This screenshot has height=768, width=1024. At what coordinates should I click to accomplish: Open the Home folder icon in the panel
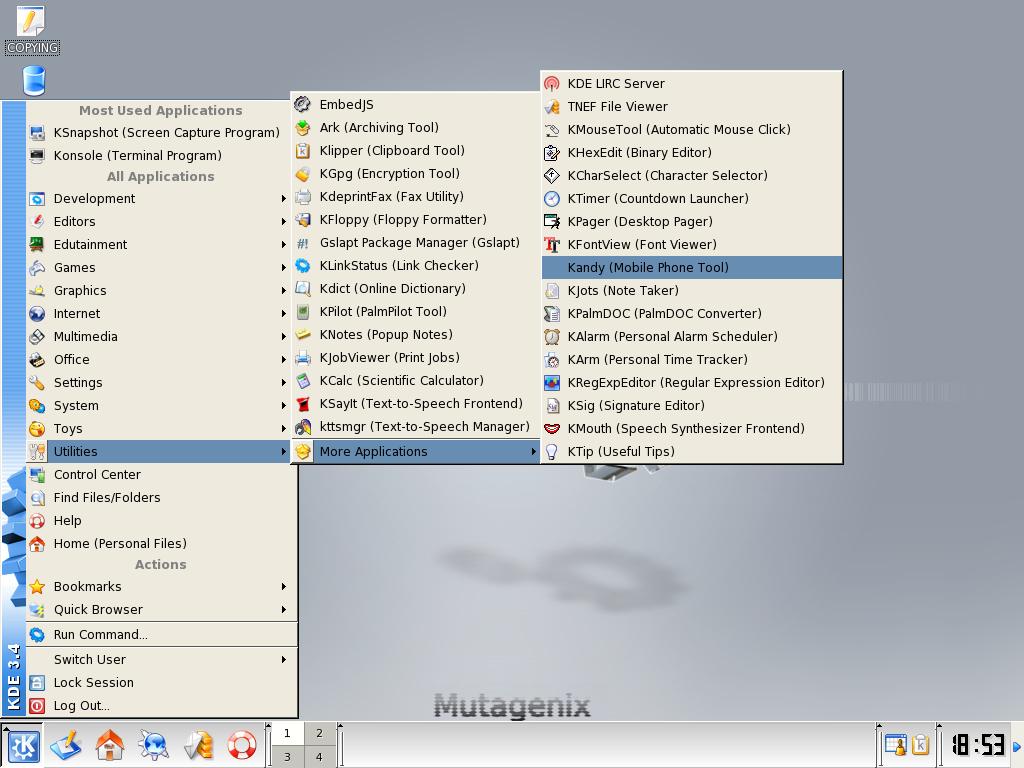coord(110,745)
